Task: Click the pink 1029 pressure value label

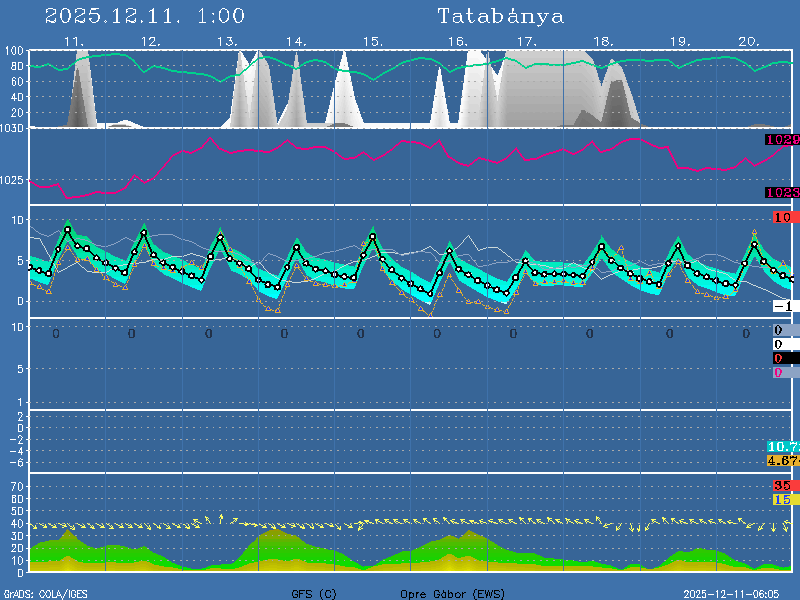Action: coord(782,140)
